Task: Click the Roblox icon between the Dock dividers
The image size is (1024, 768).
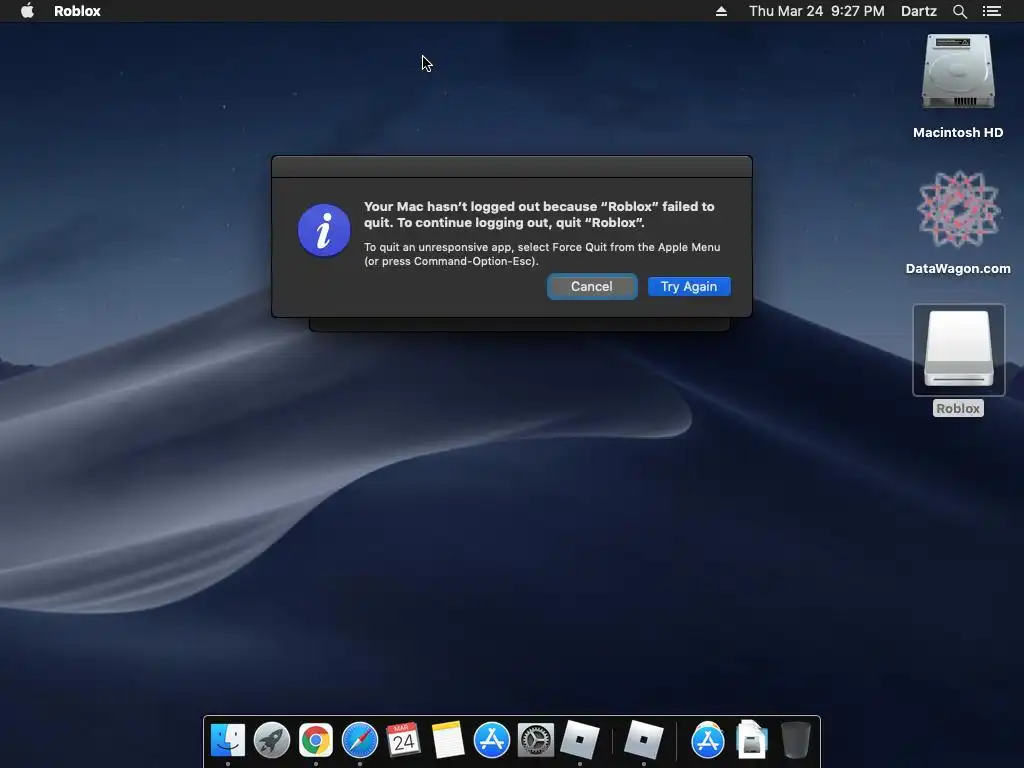Action: click(x=643, y=740)
